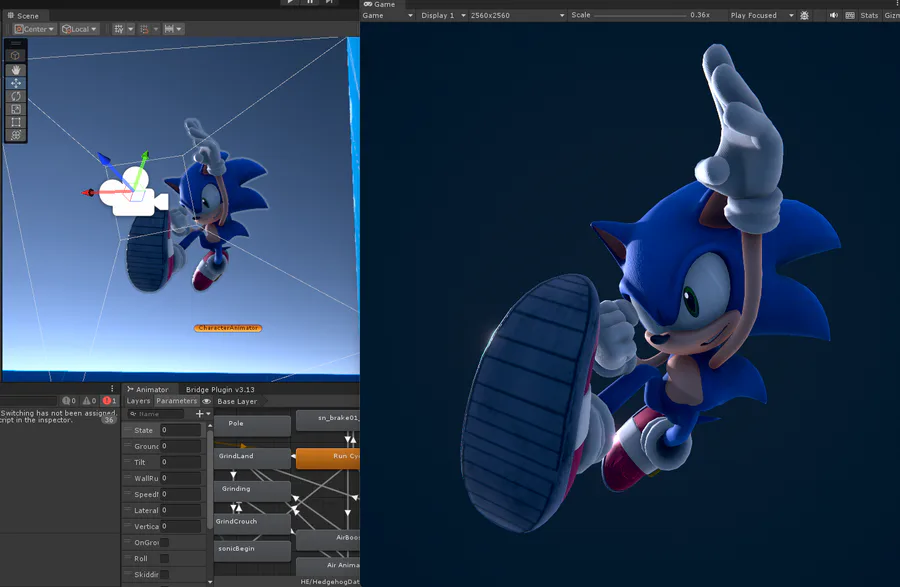Click the parameter Name search field
The height and width of the screenshot is (587, 900).
pyautogui.click(x=156, y=414)
